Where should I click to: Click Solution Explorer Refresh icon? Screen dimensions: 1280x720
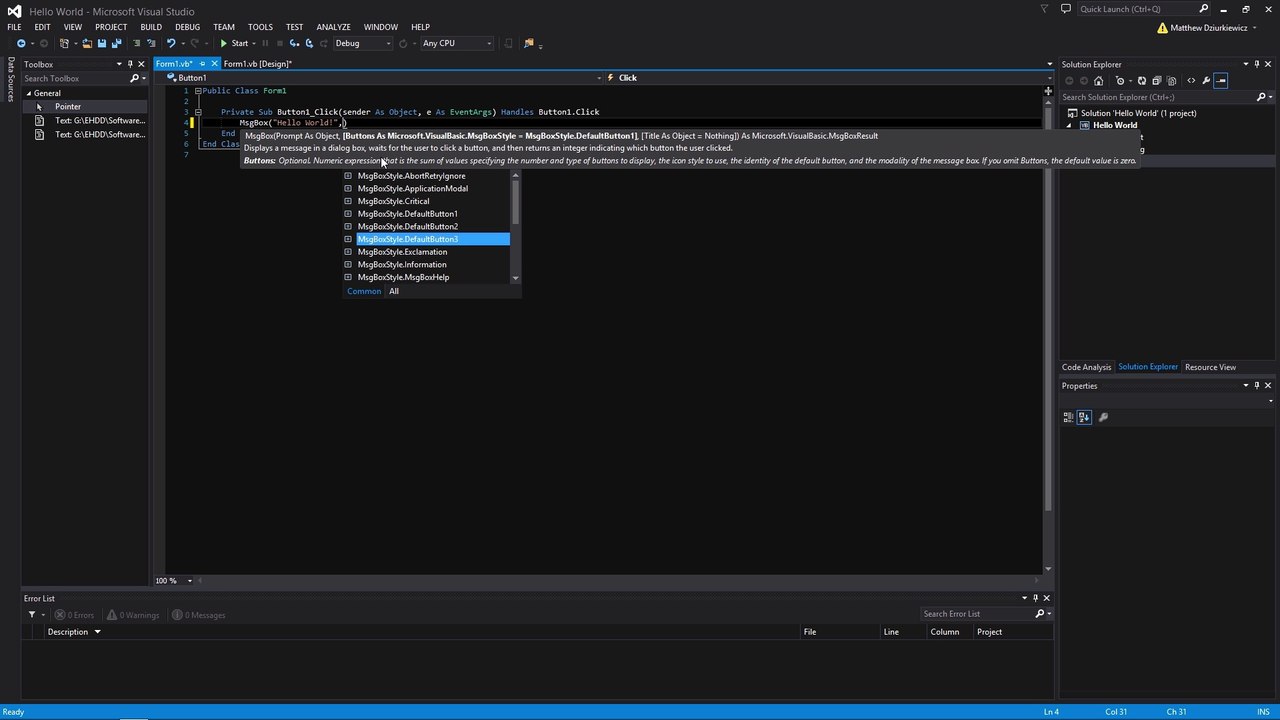coord(1142,81)
